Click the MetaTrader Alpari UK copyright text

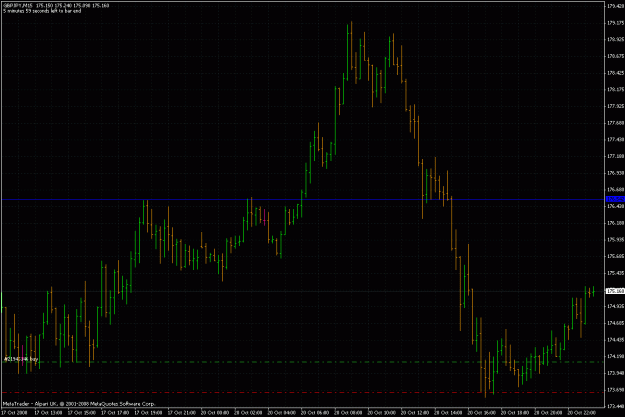point(79,404)
